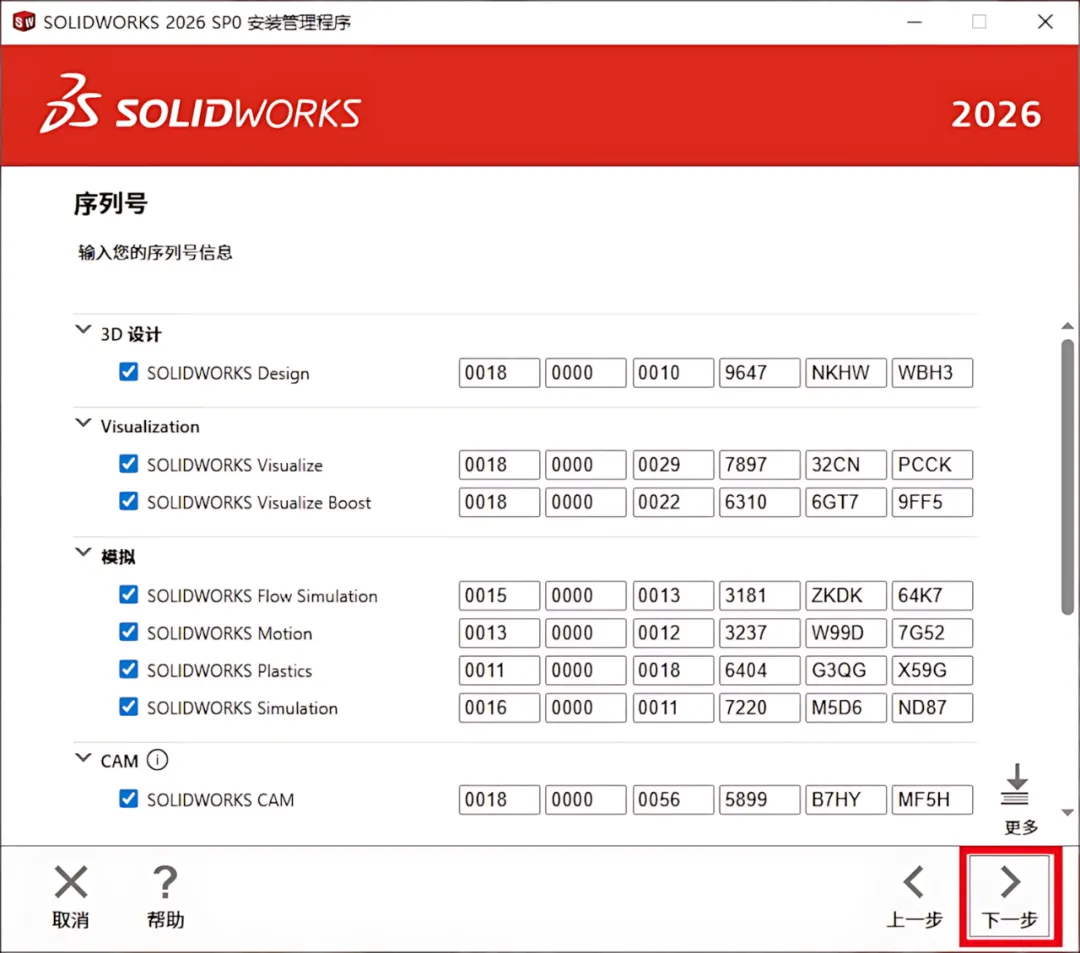Go back with the 上一步 arrow

coord(914,882)
